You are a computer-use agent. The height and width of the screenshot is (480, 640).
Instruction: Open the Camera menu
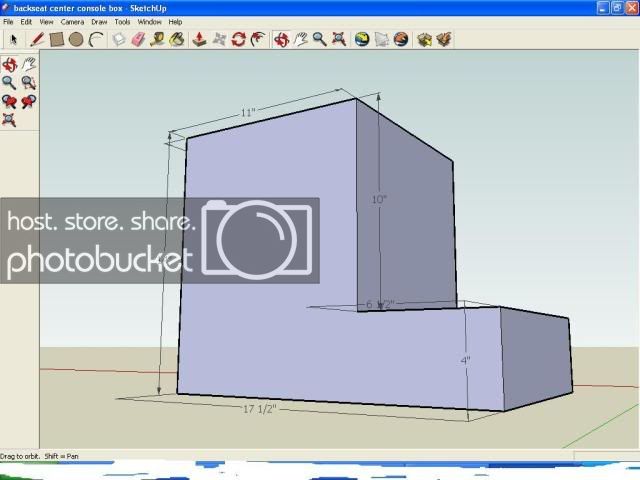72,22
